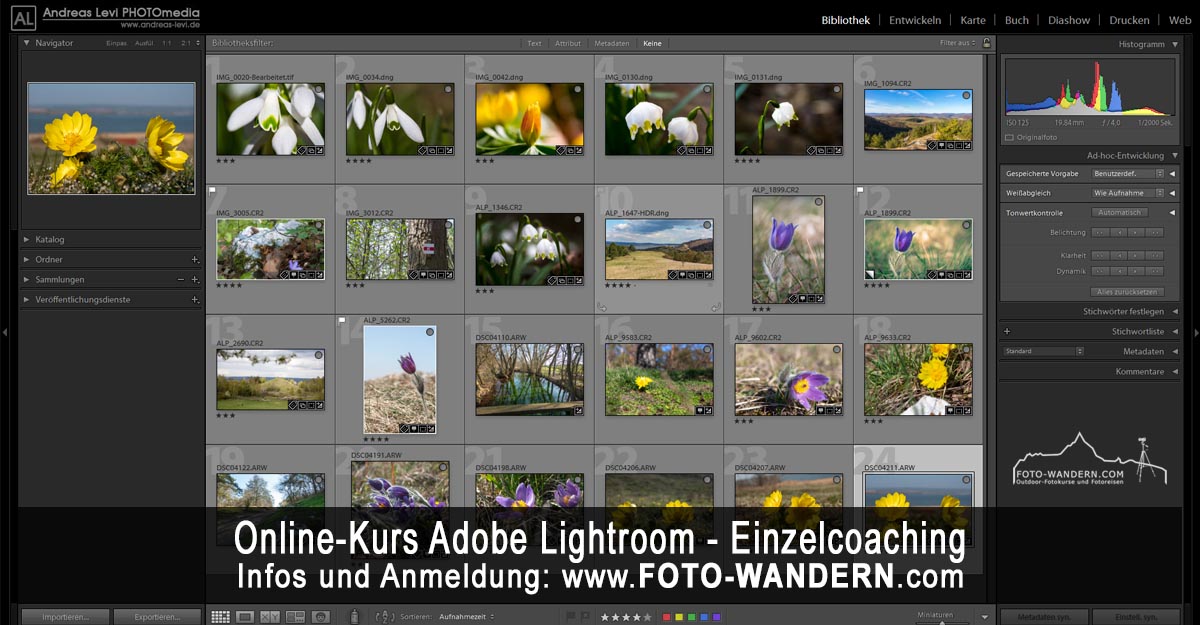Collapse the Histogramm panel

[1175, 44]
